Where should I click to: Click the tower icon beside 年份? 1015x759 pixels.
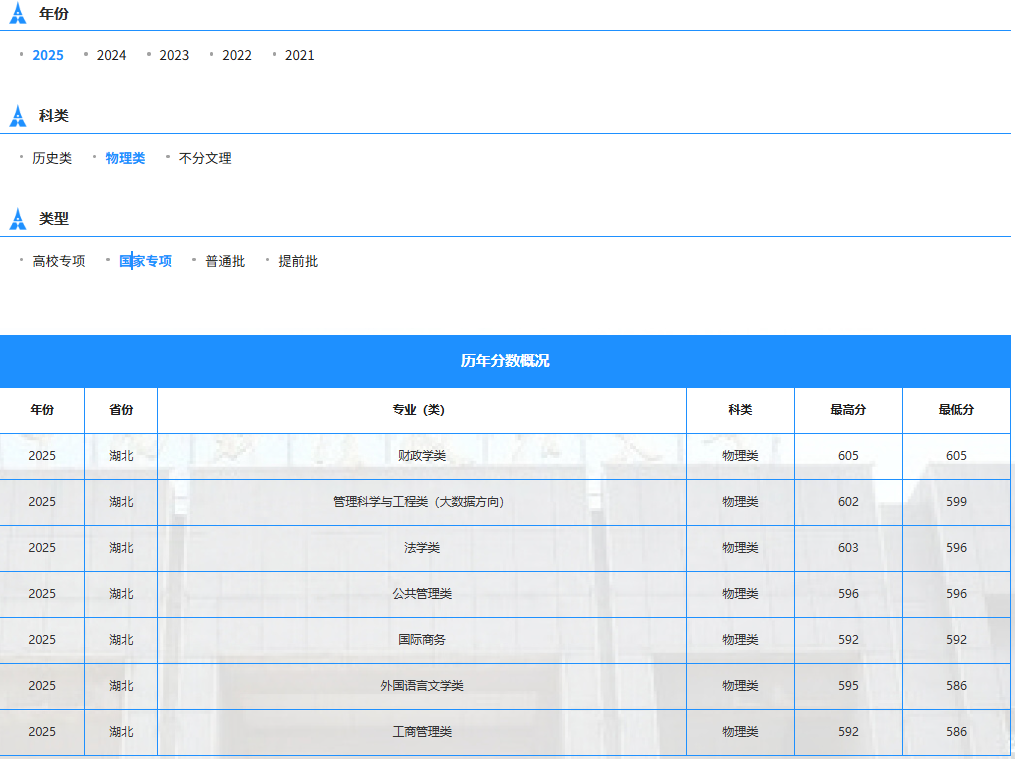[18, 13]
